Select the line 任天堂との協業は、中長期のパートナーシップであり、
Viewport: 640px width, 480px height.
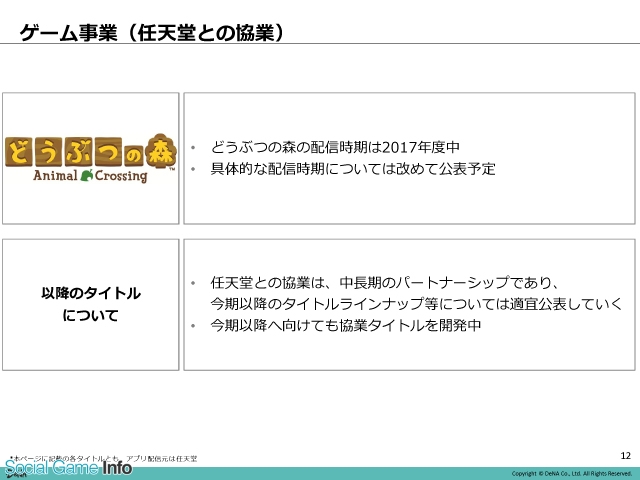384,282
